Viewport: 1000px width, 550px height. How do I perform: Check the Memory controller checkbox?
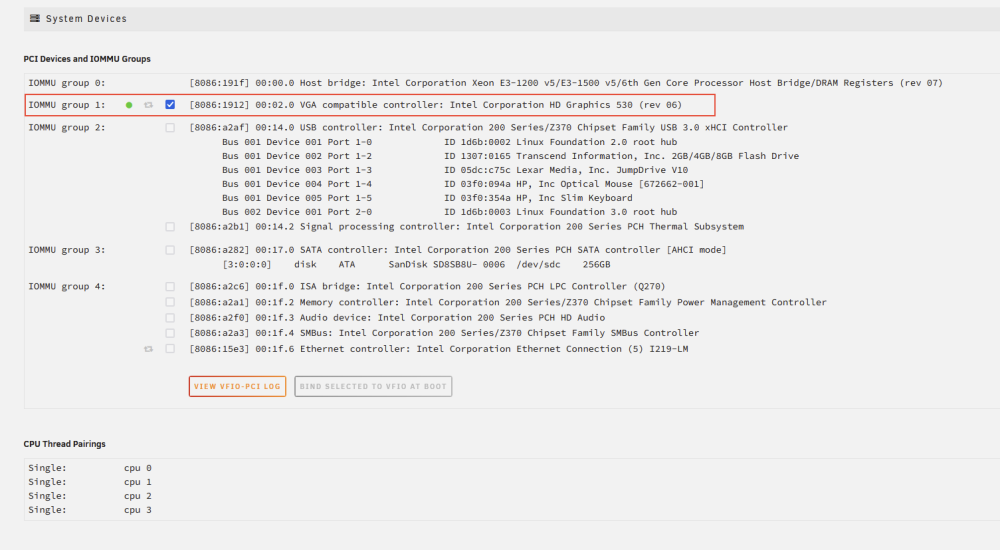point(170,302)
